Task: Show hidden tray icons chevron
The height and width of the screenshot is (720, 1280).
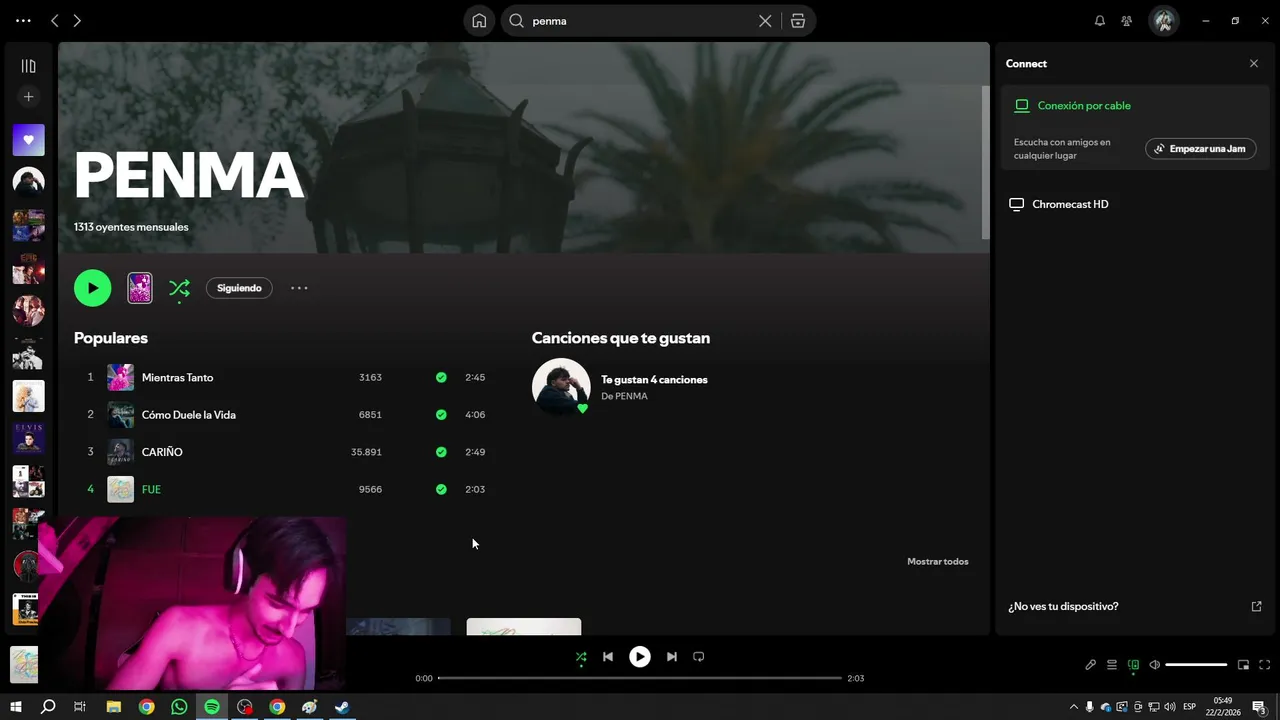Action: click(1074, 707)
